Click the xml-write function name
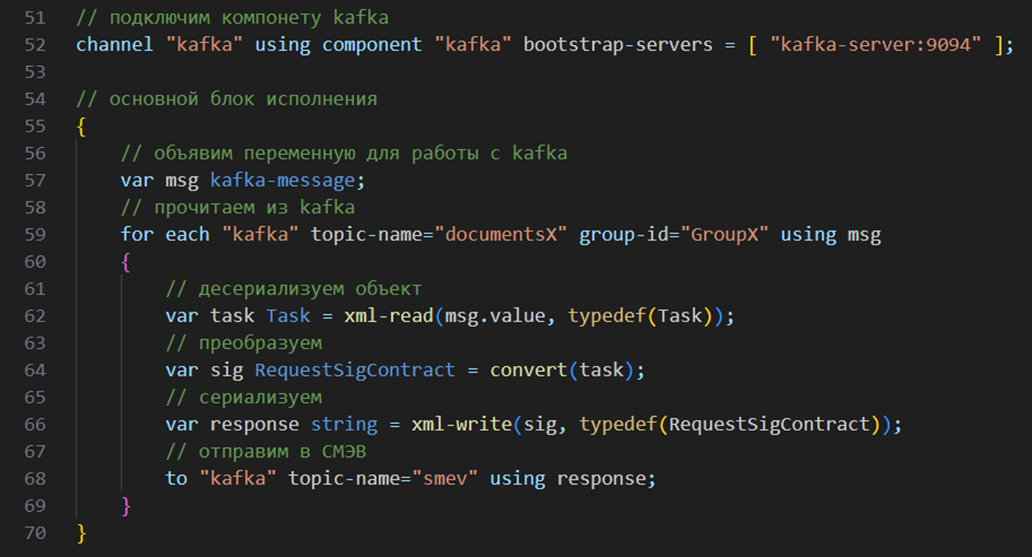The image size is (1032, 557). 461,424
